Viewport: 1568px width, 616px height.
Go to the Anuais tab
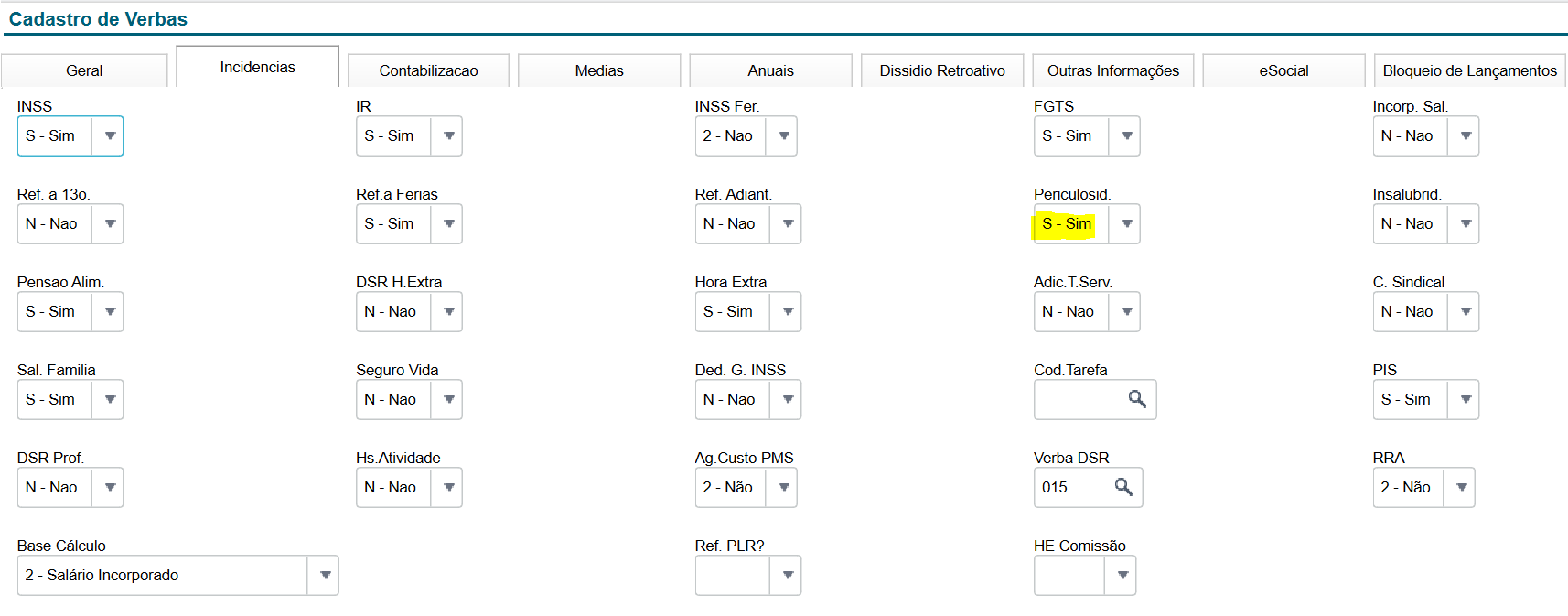(770, 70)
